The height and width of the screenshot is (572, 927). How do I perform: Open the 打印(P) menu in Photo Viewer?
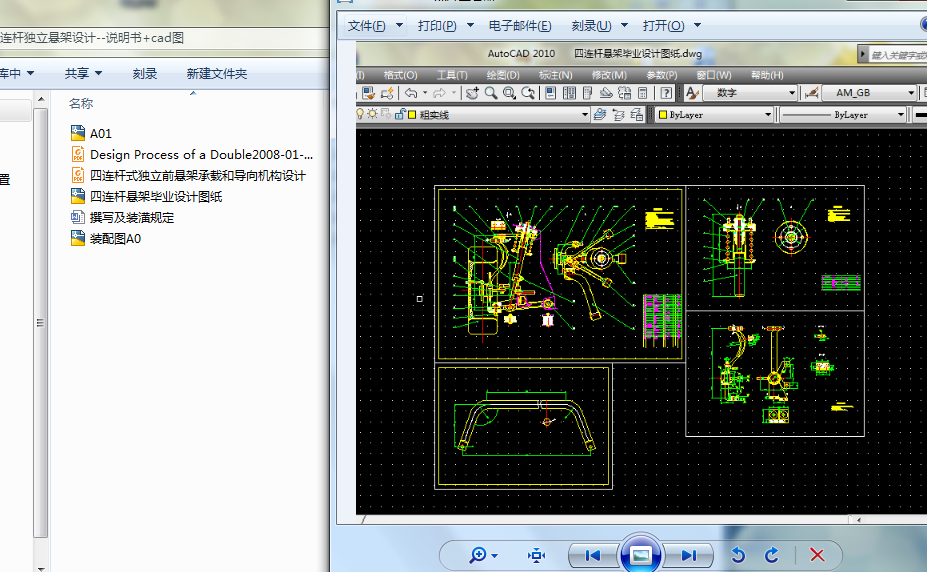(437, 26)
